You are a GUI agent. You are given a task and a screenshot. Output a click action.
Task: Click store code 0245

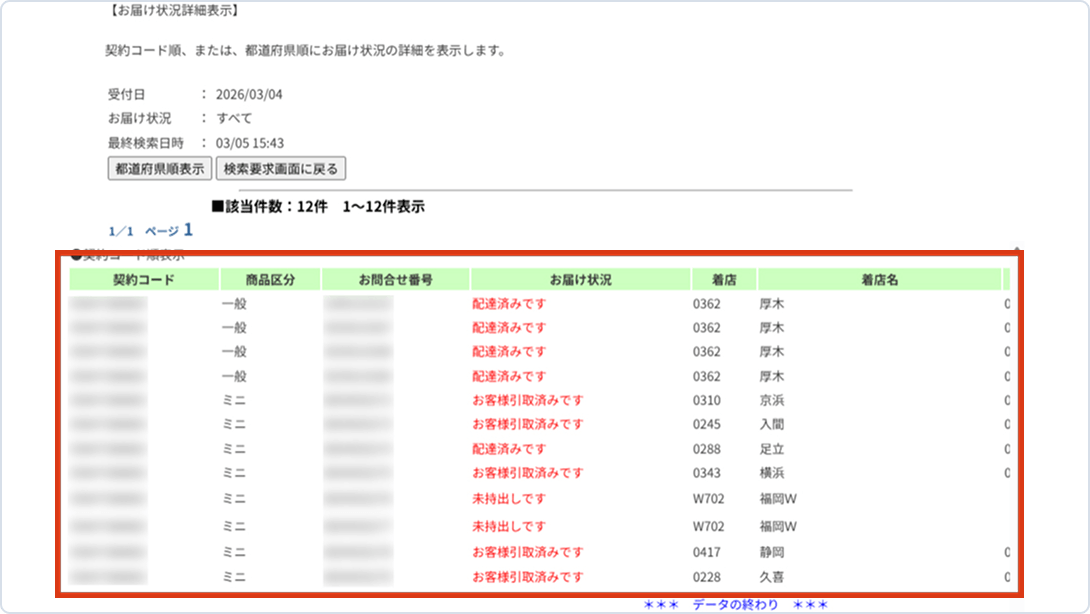(706, 424)
